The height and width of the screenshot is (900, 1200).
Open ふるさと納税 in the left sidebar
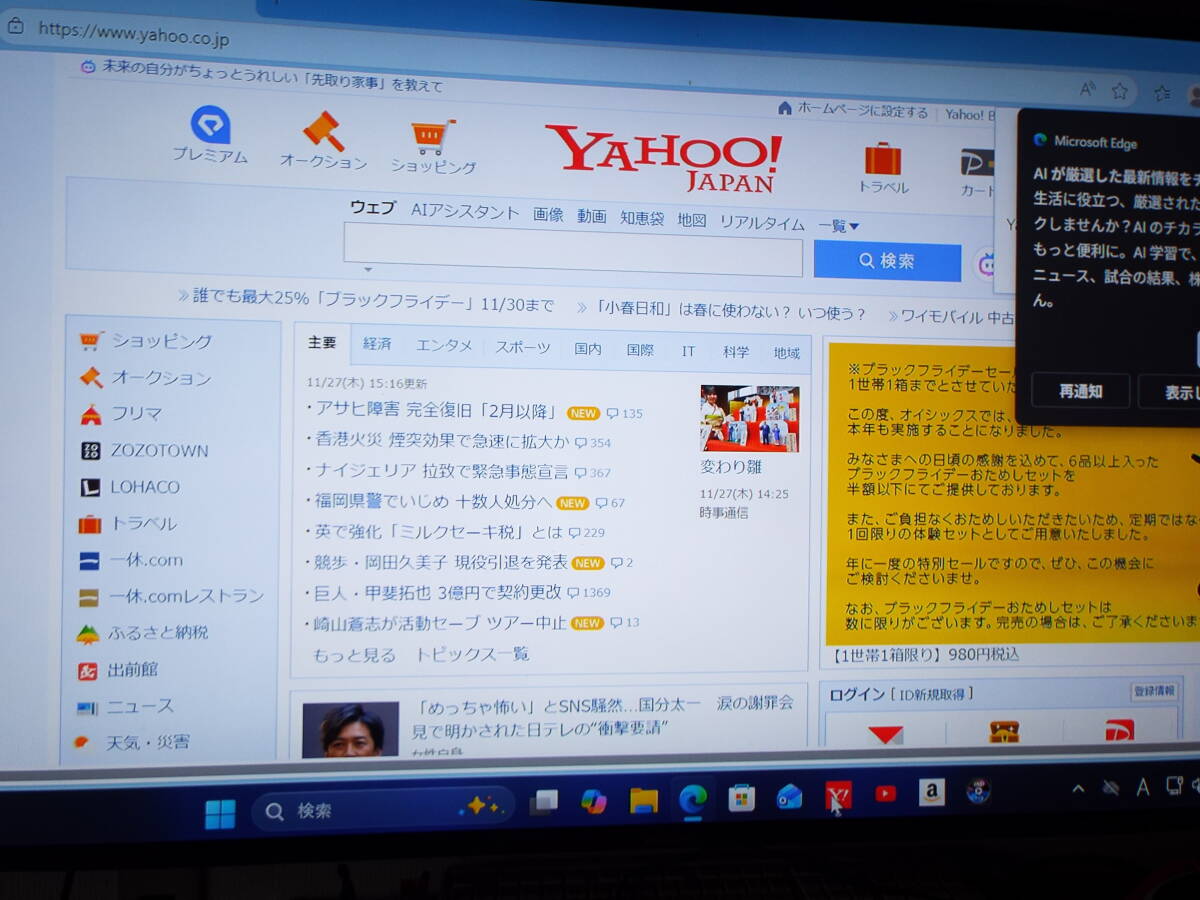pos(143,633)
